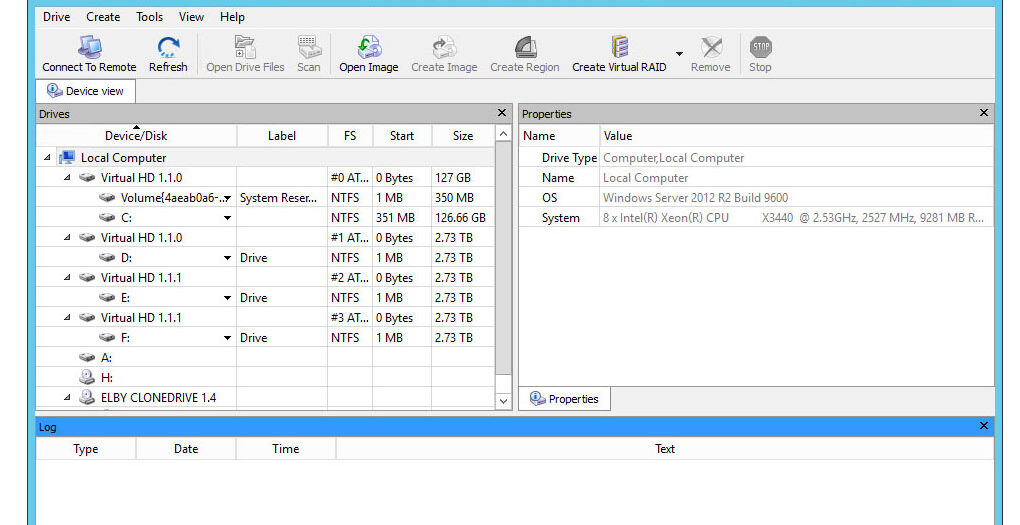This screenshot has width=1020, height=525.
Task: Collapse the Local Computer tree node
Action: click(47, 157)
